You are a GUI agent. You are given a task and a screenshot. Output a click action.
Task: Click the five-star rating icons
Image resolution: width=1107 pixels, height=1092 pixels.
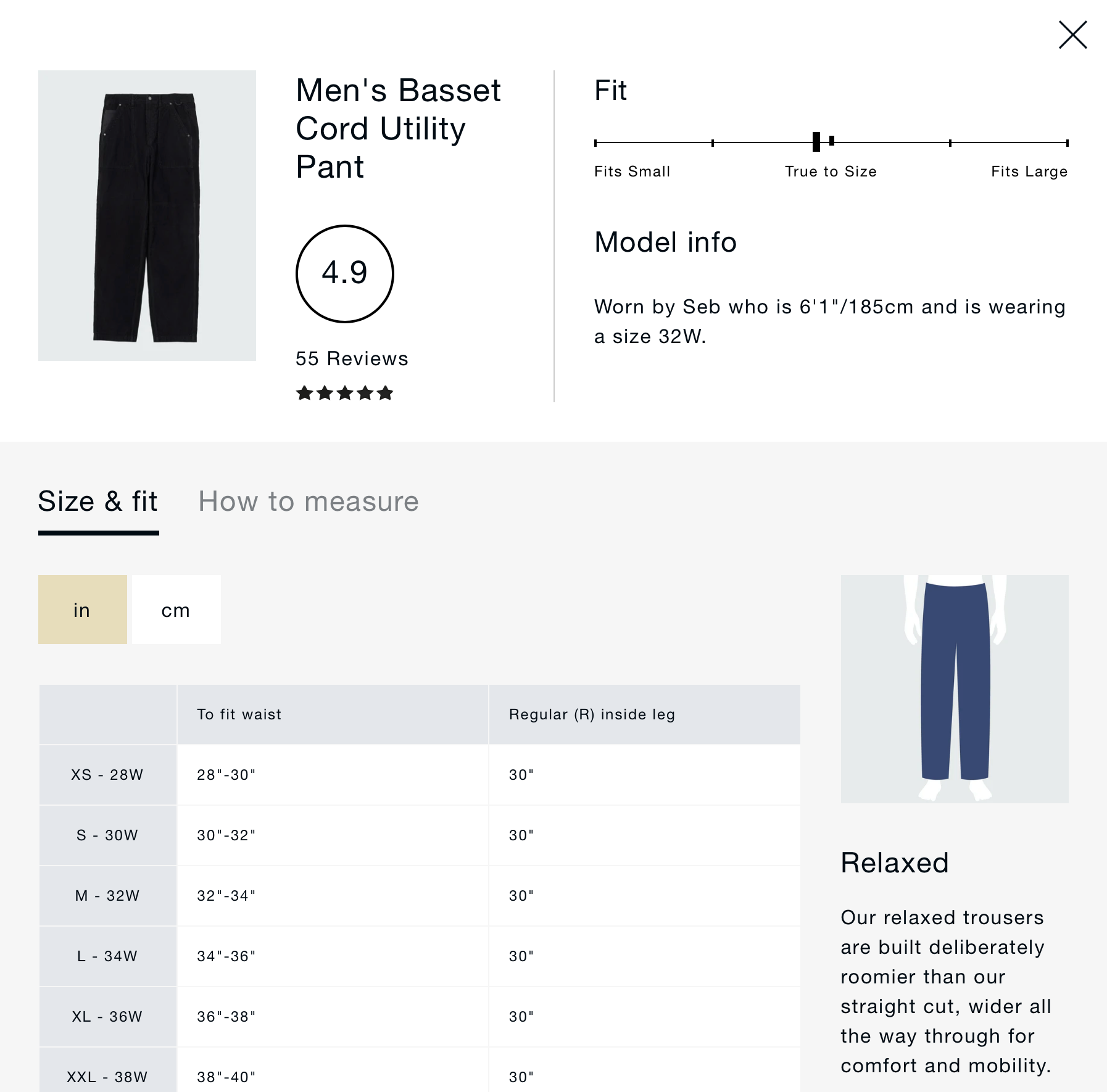[x=345, y=393]
